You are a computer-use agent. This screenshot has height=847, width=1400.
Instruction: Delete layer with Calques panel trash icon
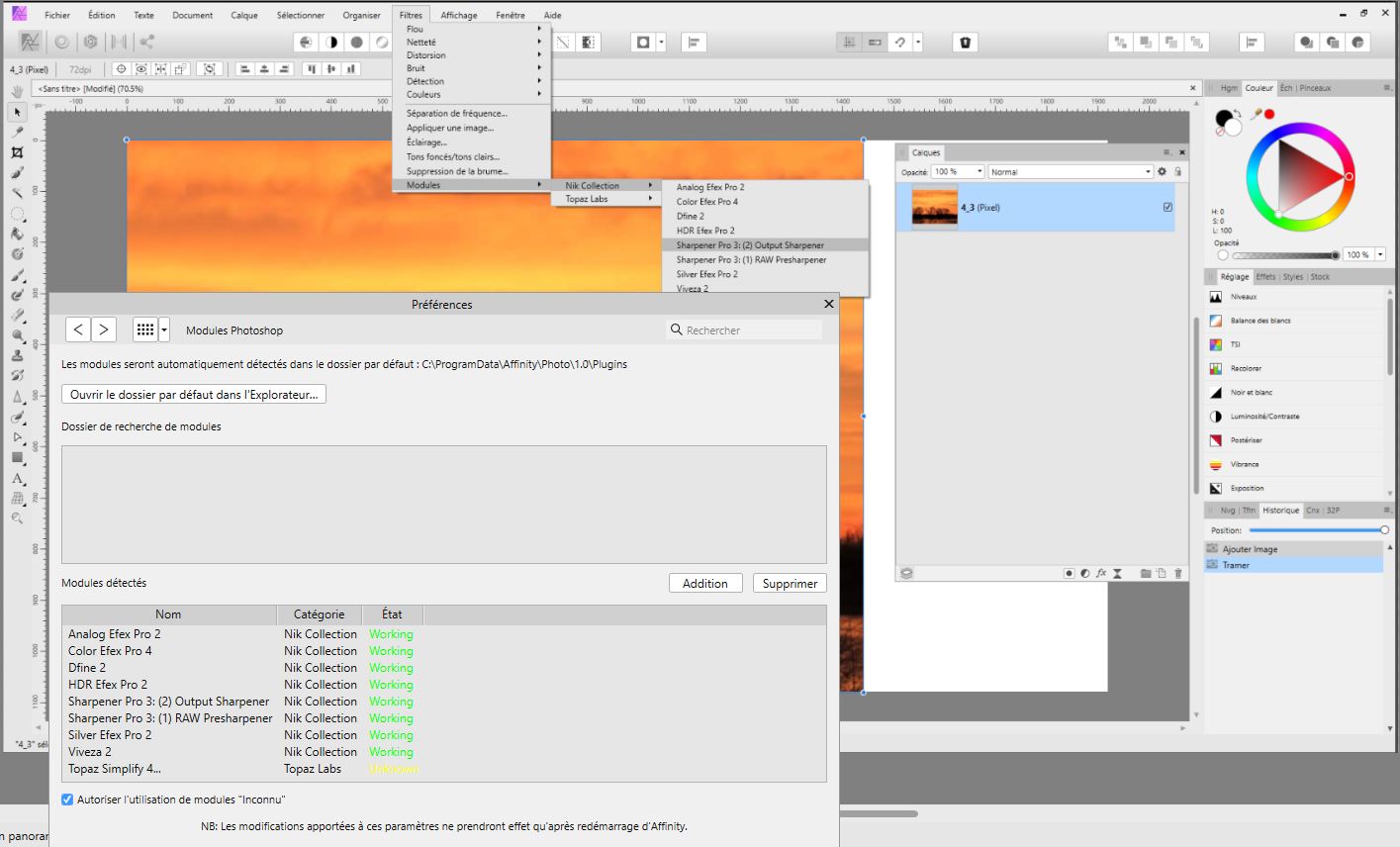click(1178, 573)
